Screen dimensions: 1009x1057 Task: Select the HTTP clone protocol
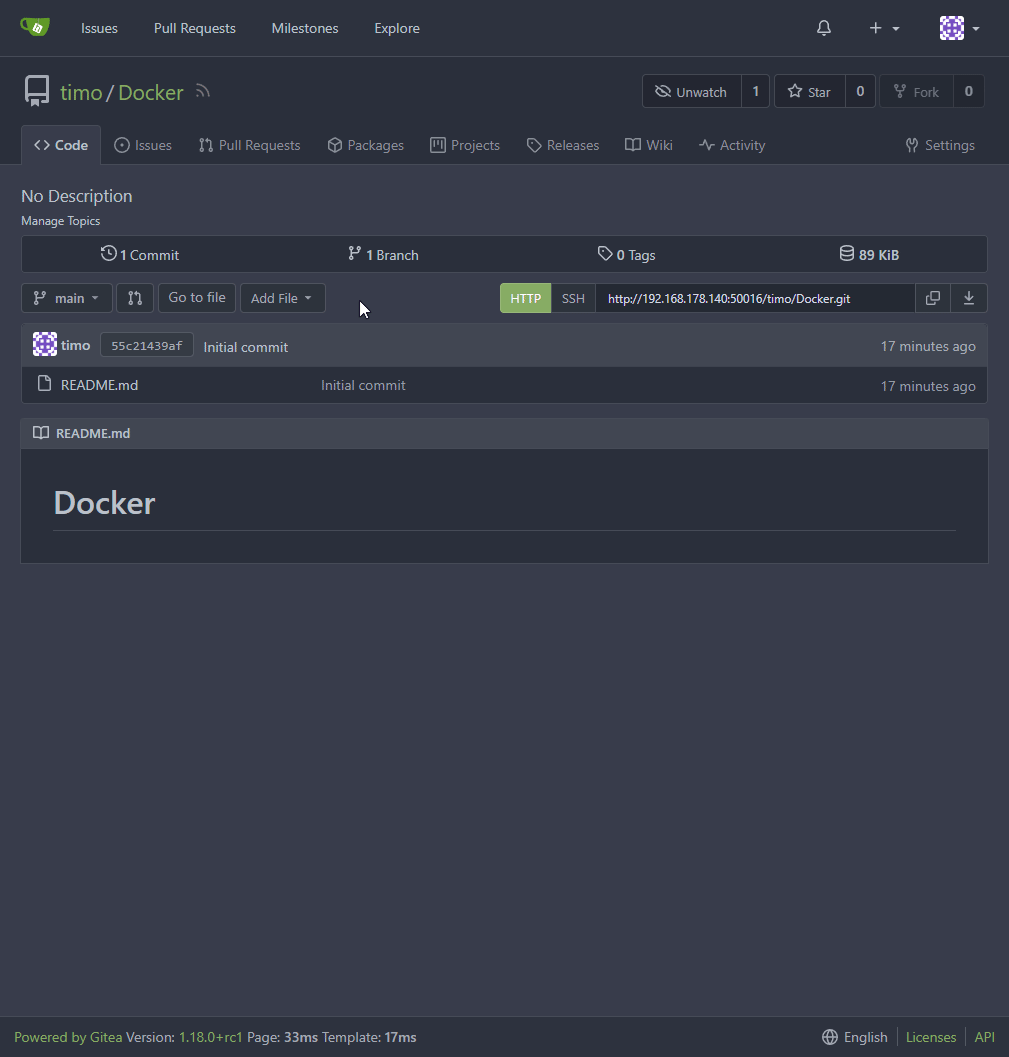click(525, 298)
